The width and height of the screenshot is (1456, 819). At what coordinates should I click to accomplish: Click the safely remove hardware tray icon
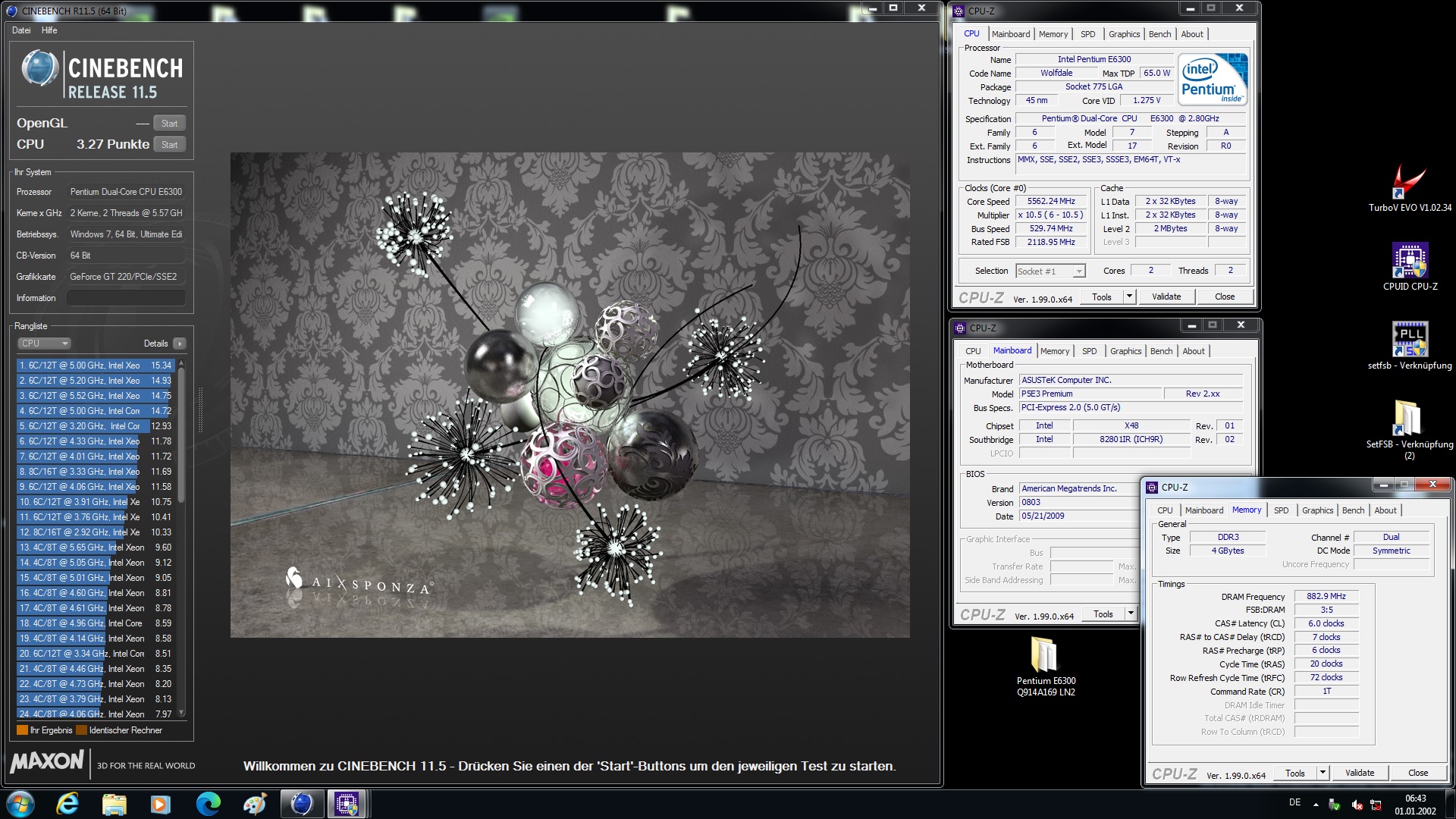point(1334,804)
